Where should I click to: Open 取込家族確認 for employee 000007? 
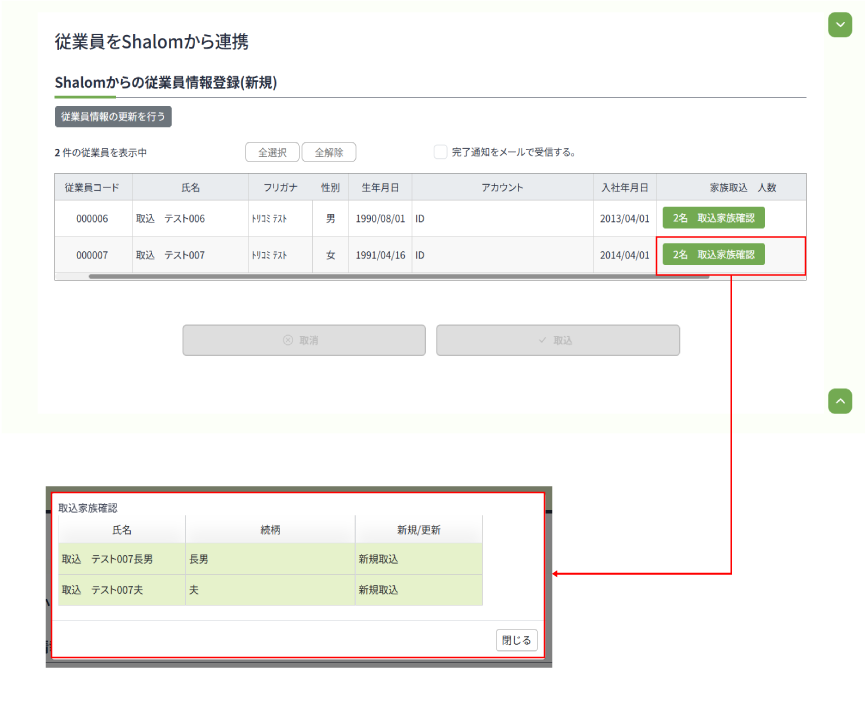click(713, 255)
